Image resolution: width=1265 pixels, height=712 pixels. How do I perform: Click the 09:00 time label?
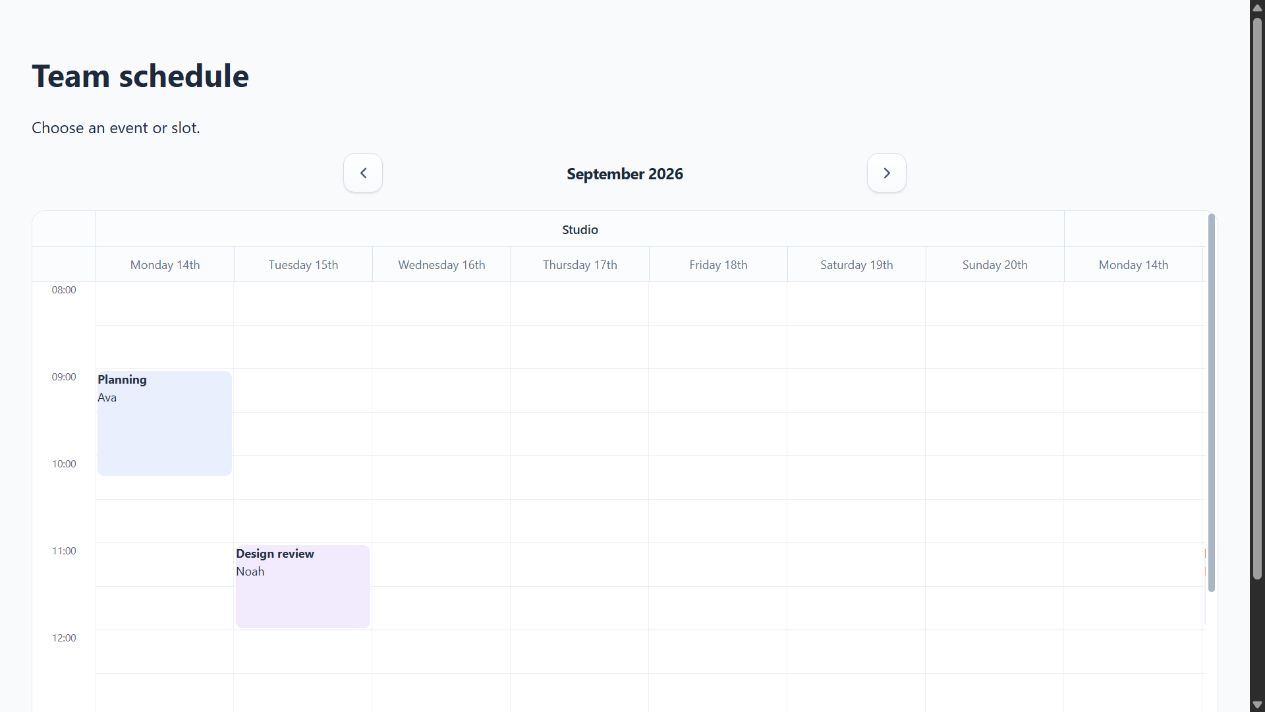(64, 377)
